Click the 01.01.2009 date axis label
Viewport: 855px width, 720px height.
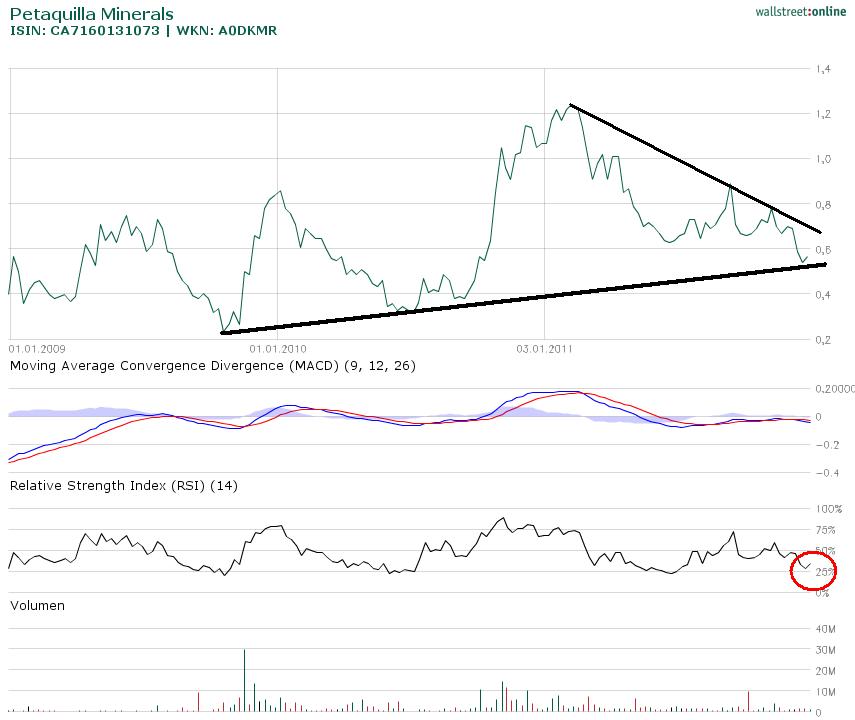[37, 349]
